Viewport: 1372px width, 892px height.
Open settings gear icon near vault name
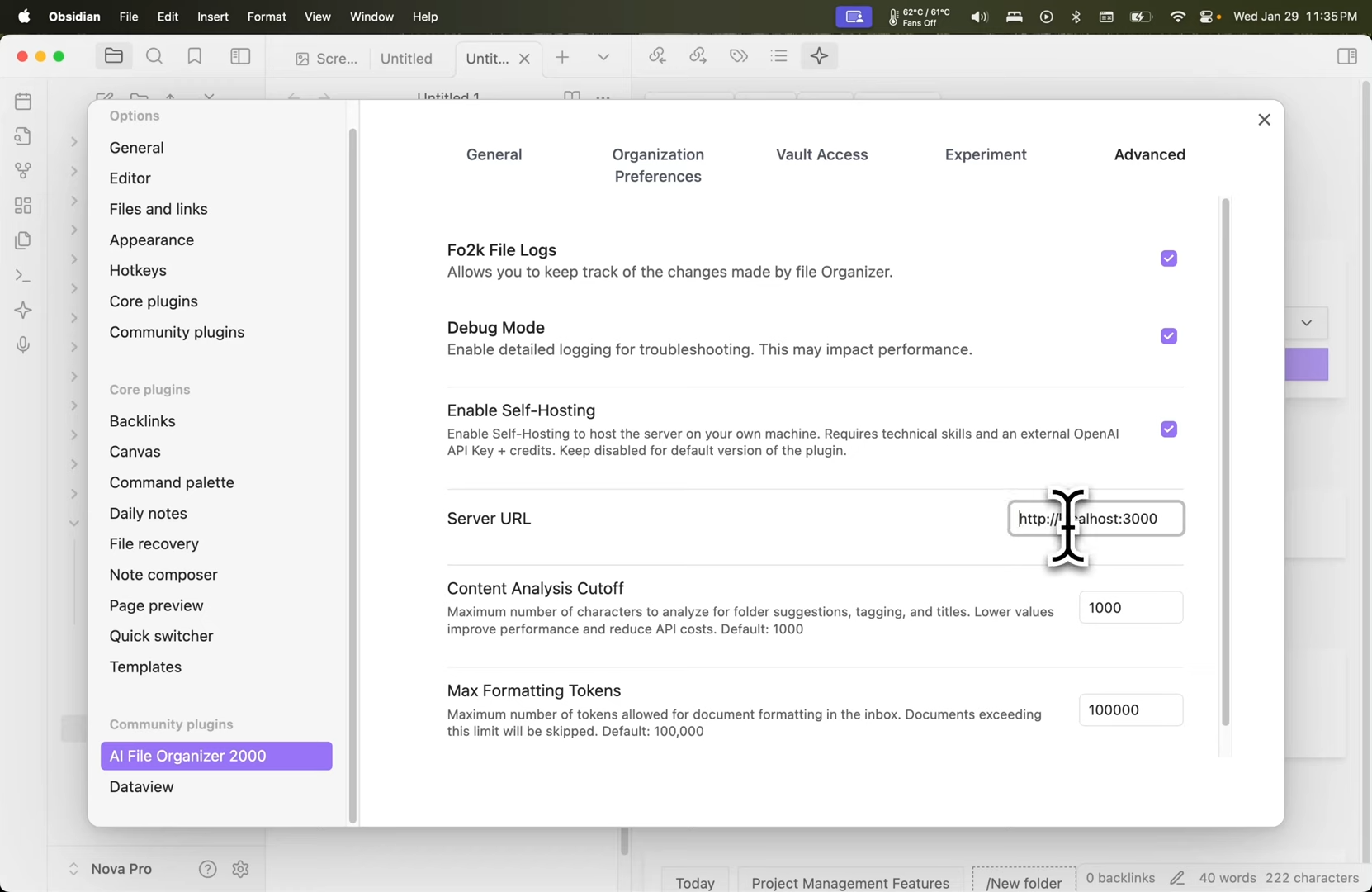tap(240, 869)
